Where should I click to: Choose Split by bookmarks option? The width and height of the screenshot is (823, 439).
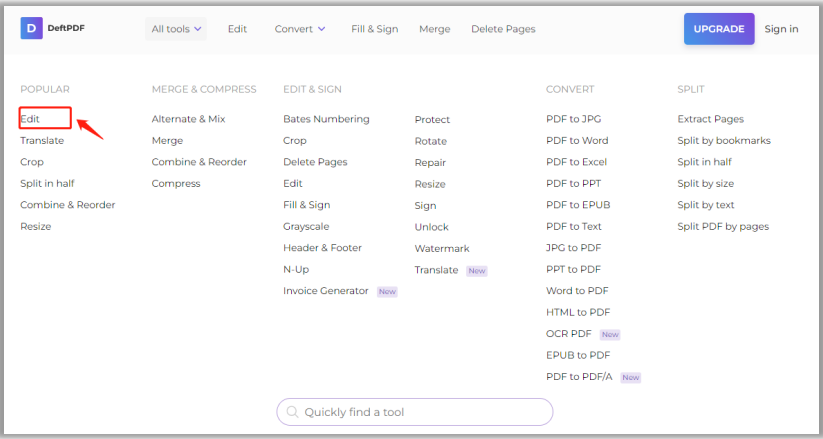pyautogui.click(x=724, y=140)
